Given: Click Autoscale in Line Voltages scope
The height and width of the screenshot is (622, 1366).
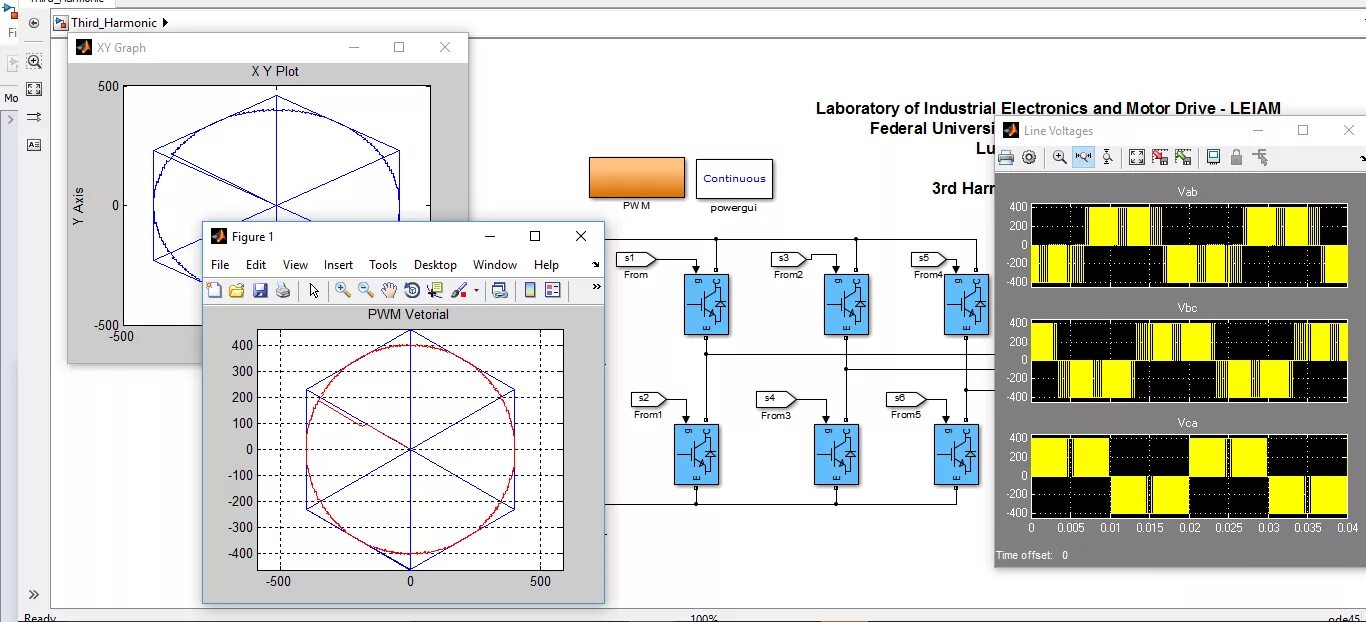Looking at the screenshot, I should (1137, 157).
